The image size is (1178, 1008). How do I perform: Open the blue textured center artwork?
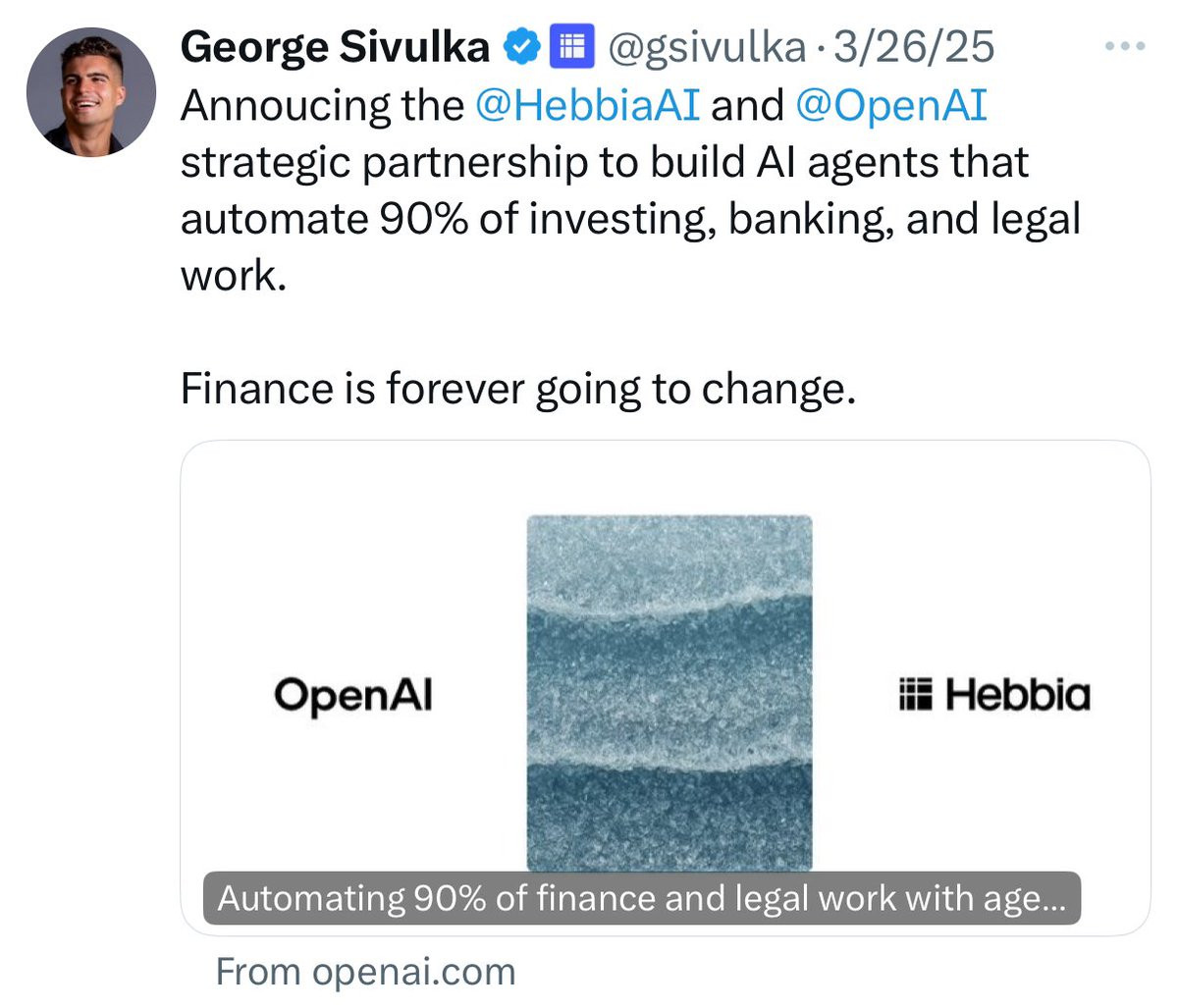(669, 687)
